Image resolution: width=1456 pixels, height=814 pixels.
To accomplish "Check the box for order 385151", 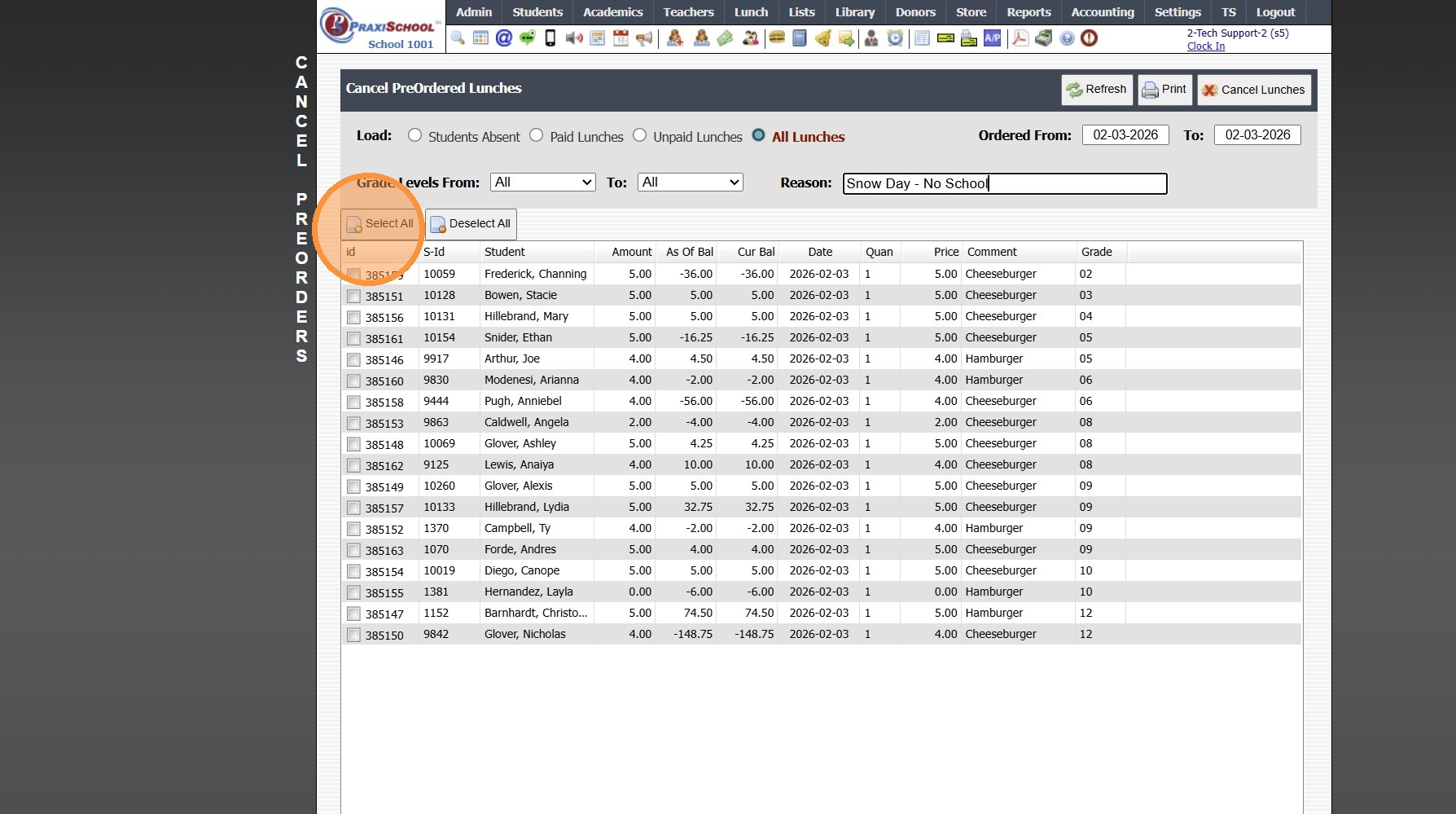I will pyautogui.click(x=353, y=297).
